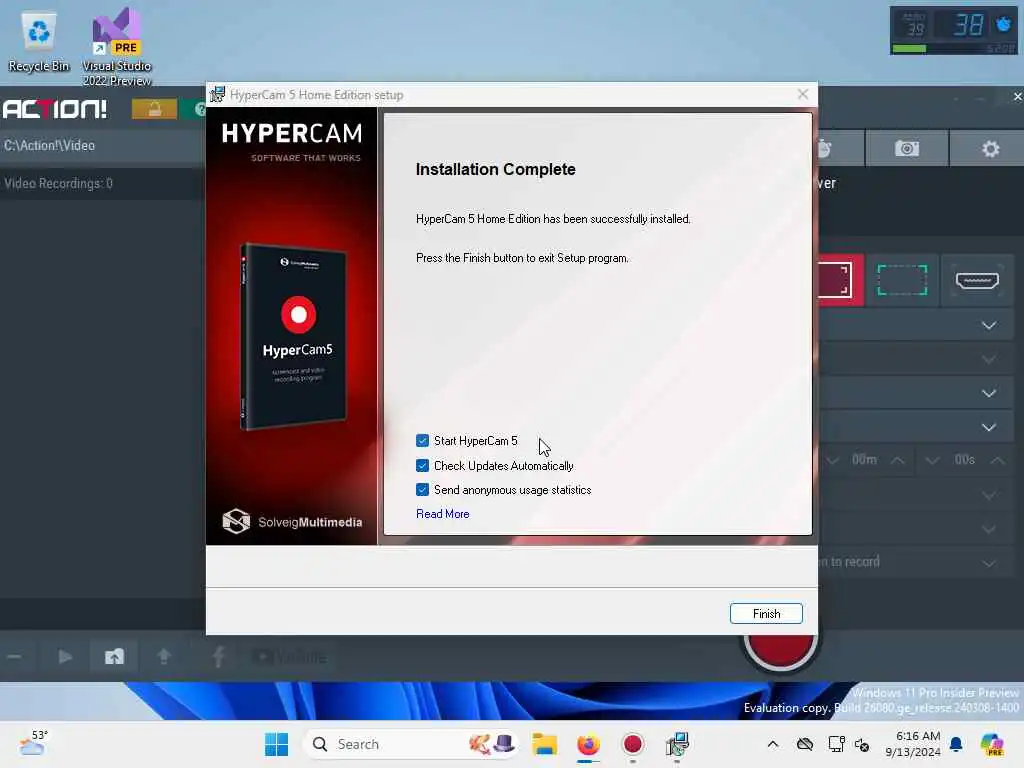
Task: Open the Copilot Preview taskbar icon
Action: coord(992,744)
